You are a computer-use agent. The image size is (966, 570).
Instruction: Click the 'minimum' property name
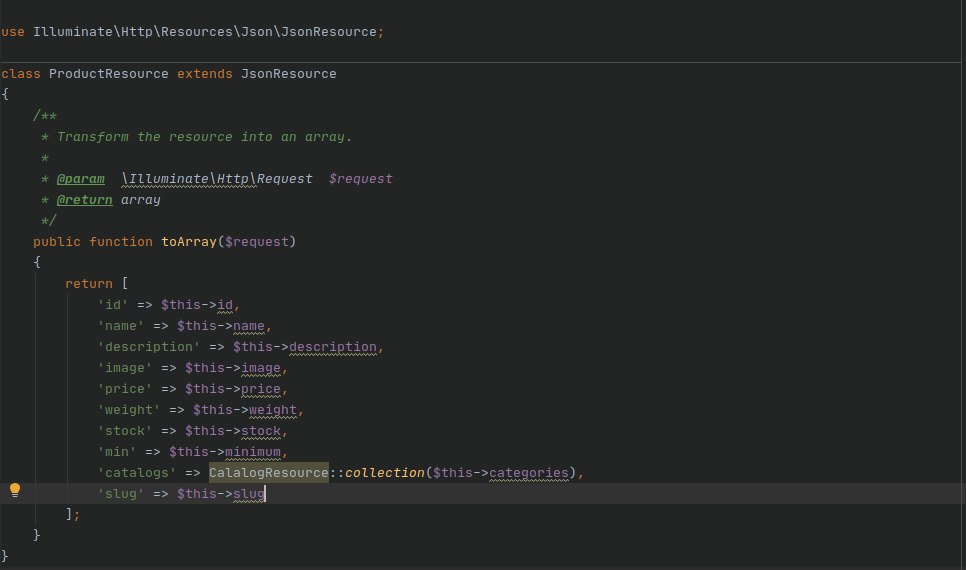[x=253, y=452]
